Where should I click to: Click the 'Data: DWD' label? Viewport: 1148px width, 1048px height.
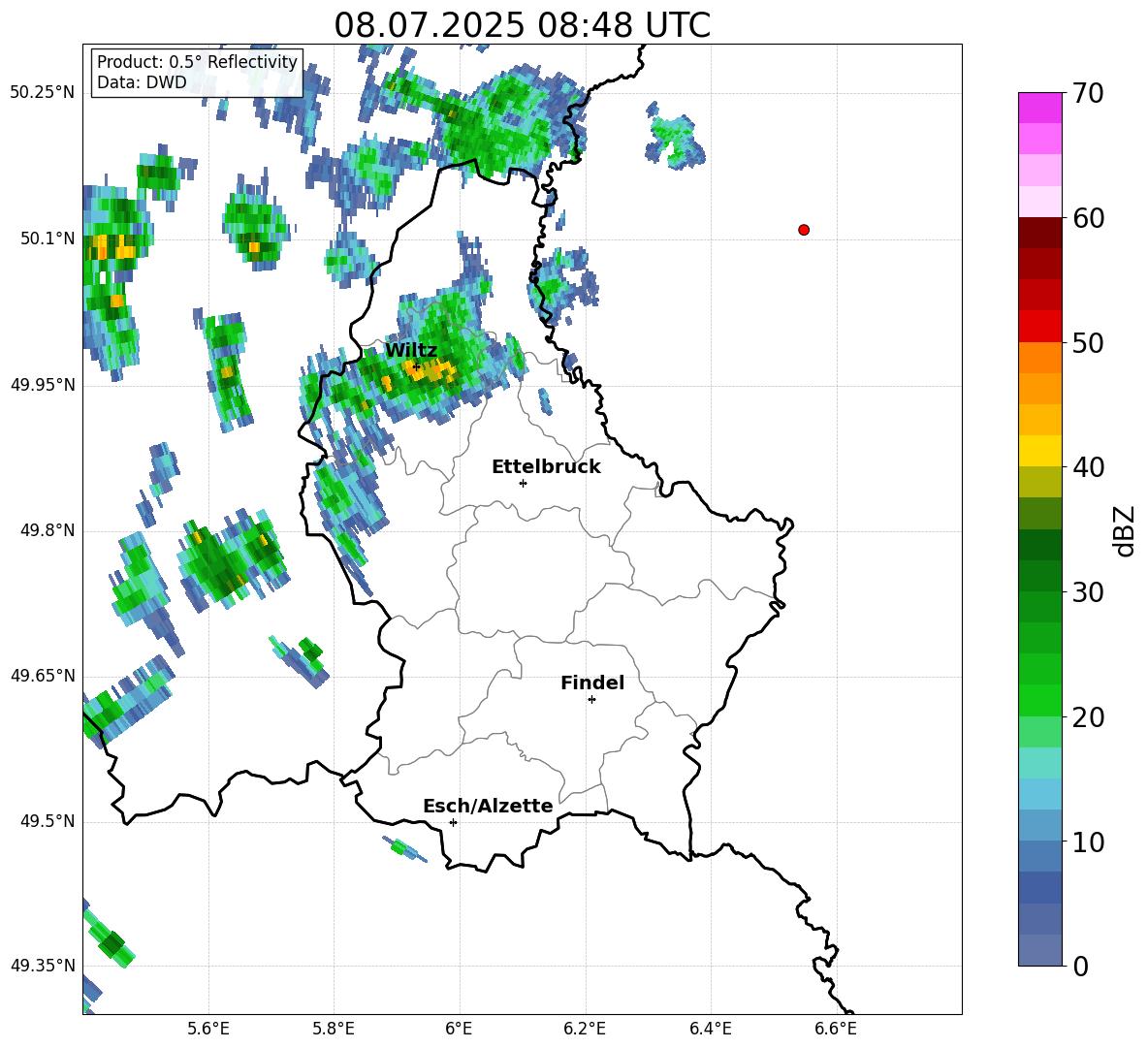click(x=142, y=82)
